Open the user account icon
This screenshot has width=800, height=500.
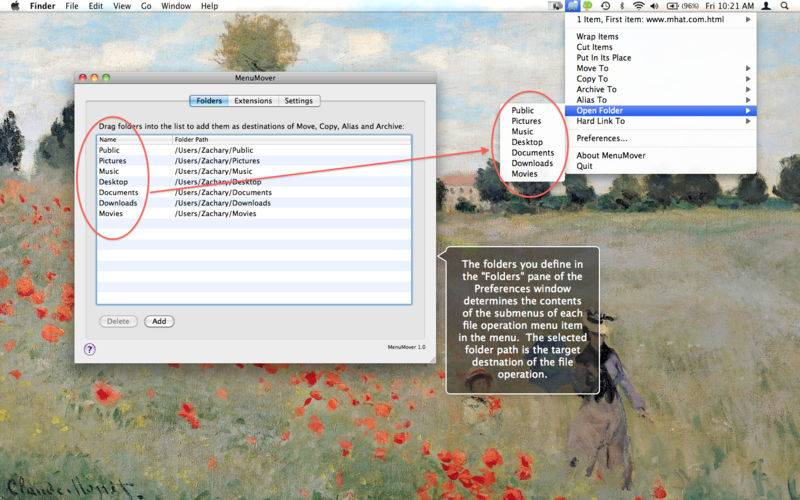tap(766, 6)
